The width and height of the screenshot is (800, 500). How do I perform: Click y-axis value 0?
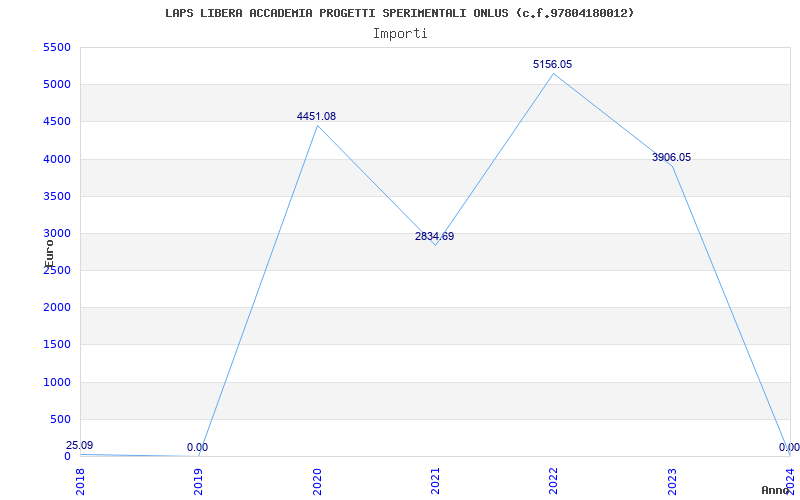(67, 457)
